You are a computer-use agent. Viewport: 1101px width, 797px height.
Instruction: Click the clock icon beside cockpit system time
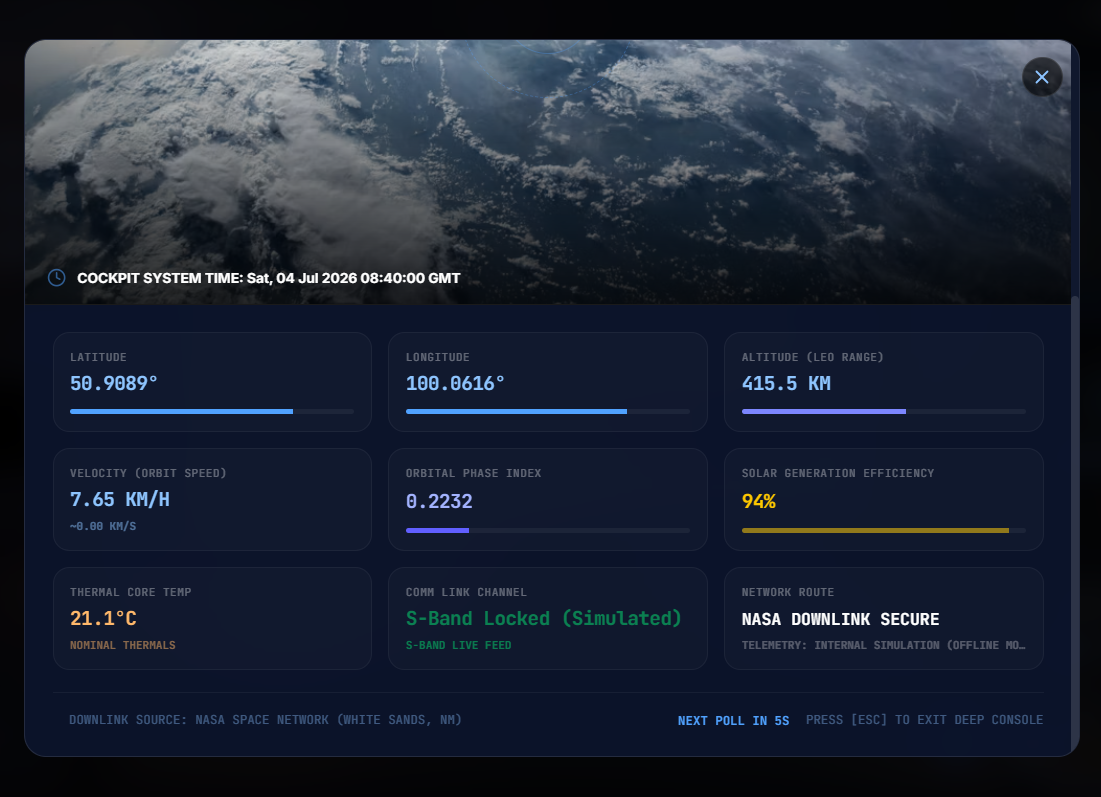point(56,278)
